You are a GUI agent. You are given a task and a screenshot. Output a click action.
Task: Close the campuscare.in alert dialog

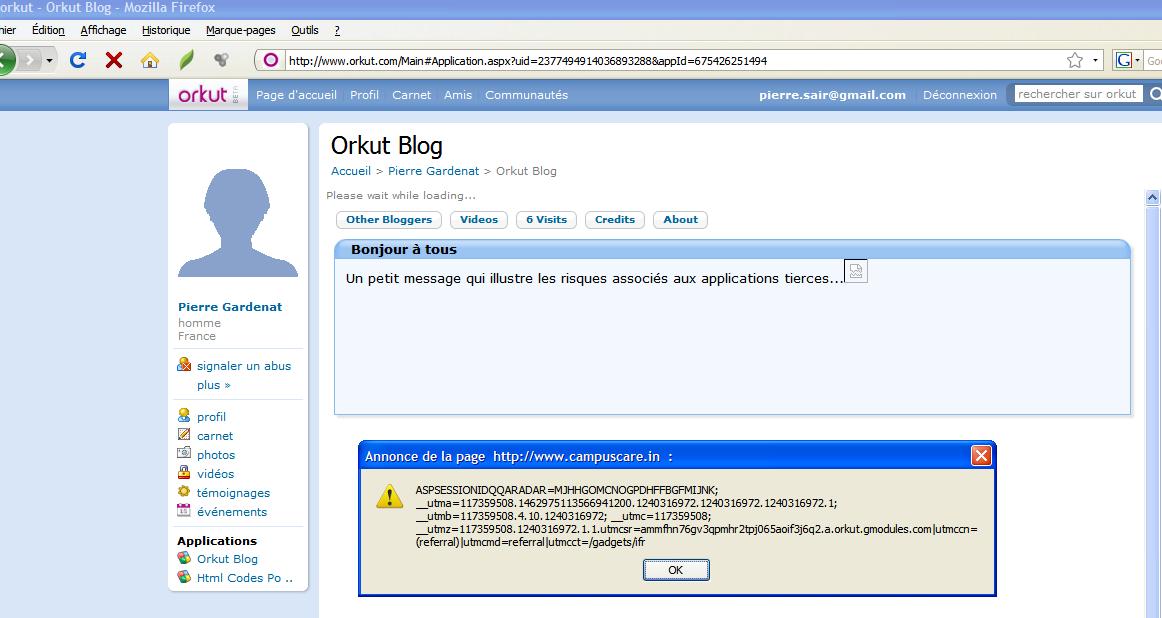(x=981, y=455)
